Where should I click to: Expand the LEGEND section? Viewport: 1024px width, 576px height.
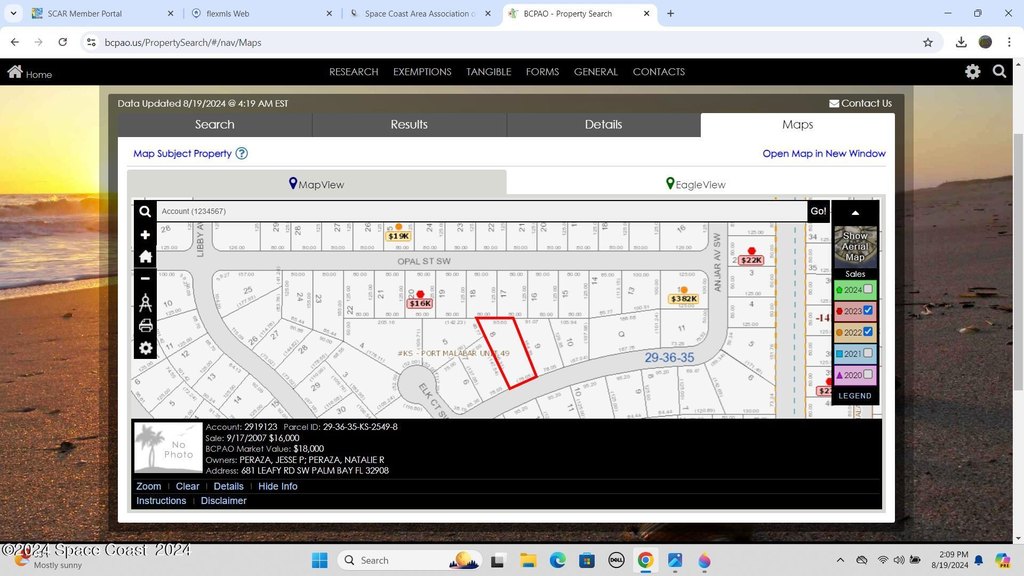(855, 396)
